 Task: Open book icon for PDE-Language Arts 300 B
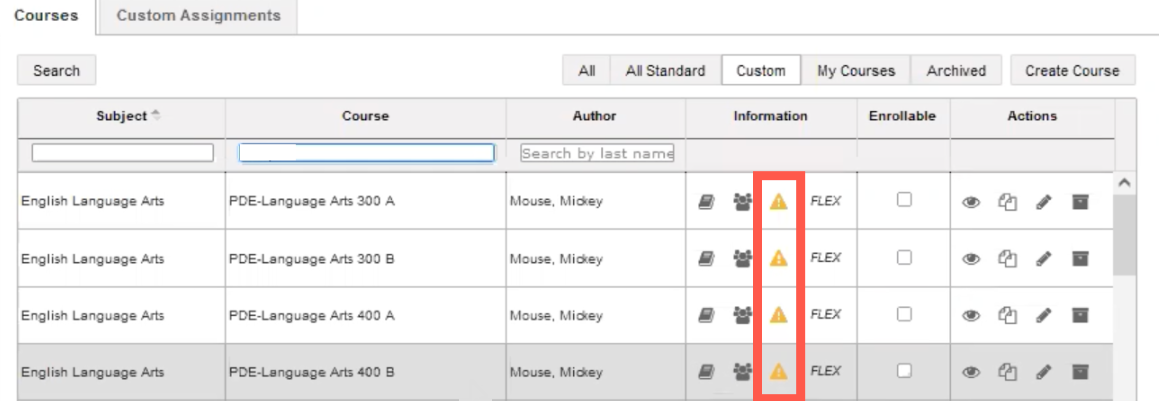(706, 258)
